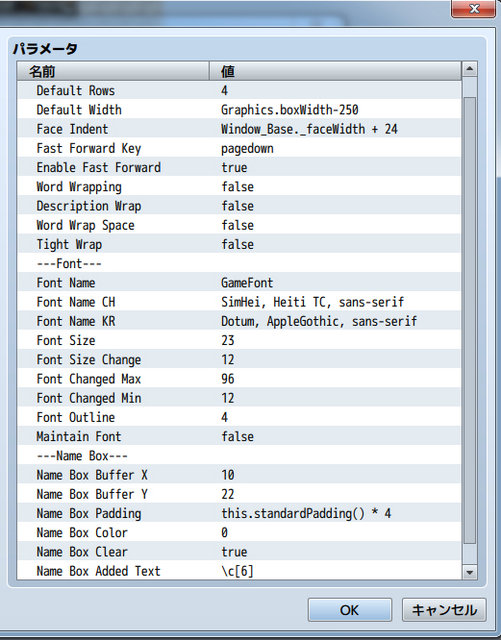Click the GameFont value cell

click(x=335, y=282)
